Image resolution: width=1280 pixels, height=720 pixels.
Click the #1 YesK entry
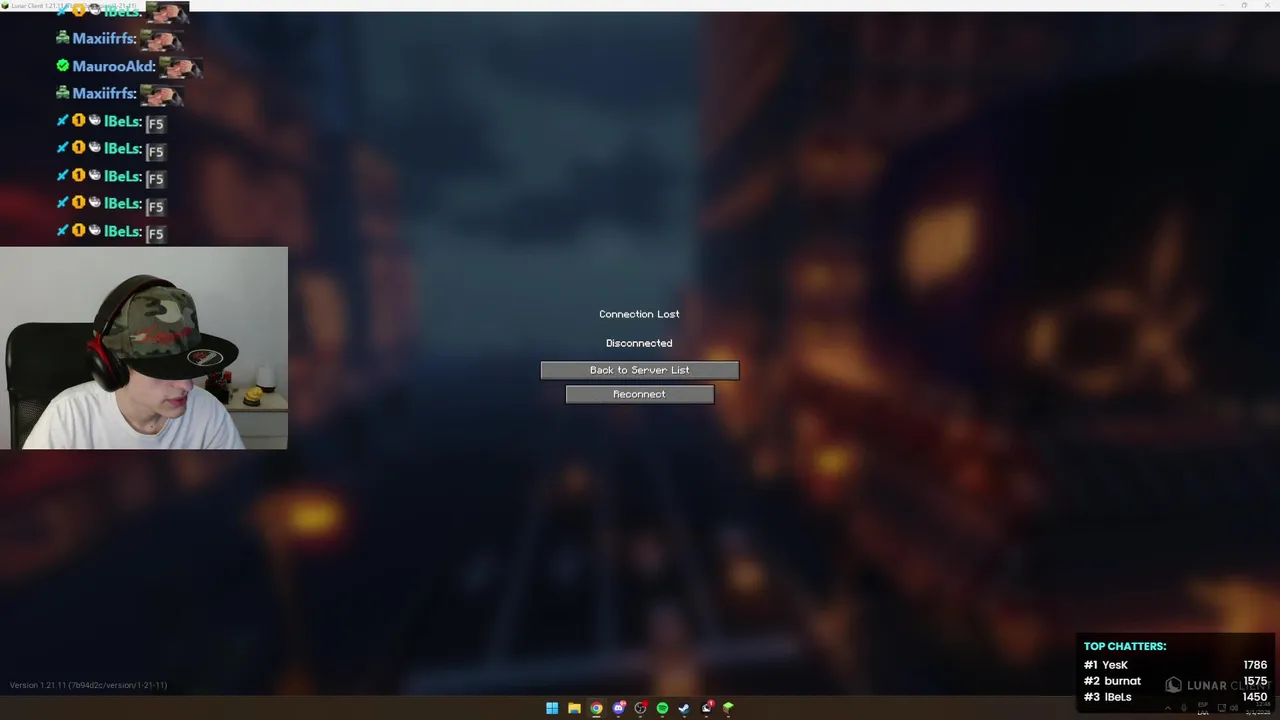click(x=1106, y=665)
